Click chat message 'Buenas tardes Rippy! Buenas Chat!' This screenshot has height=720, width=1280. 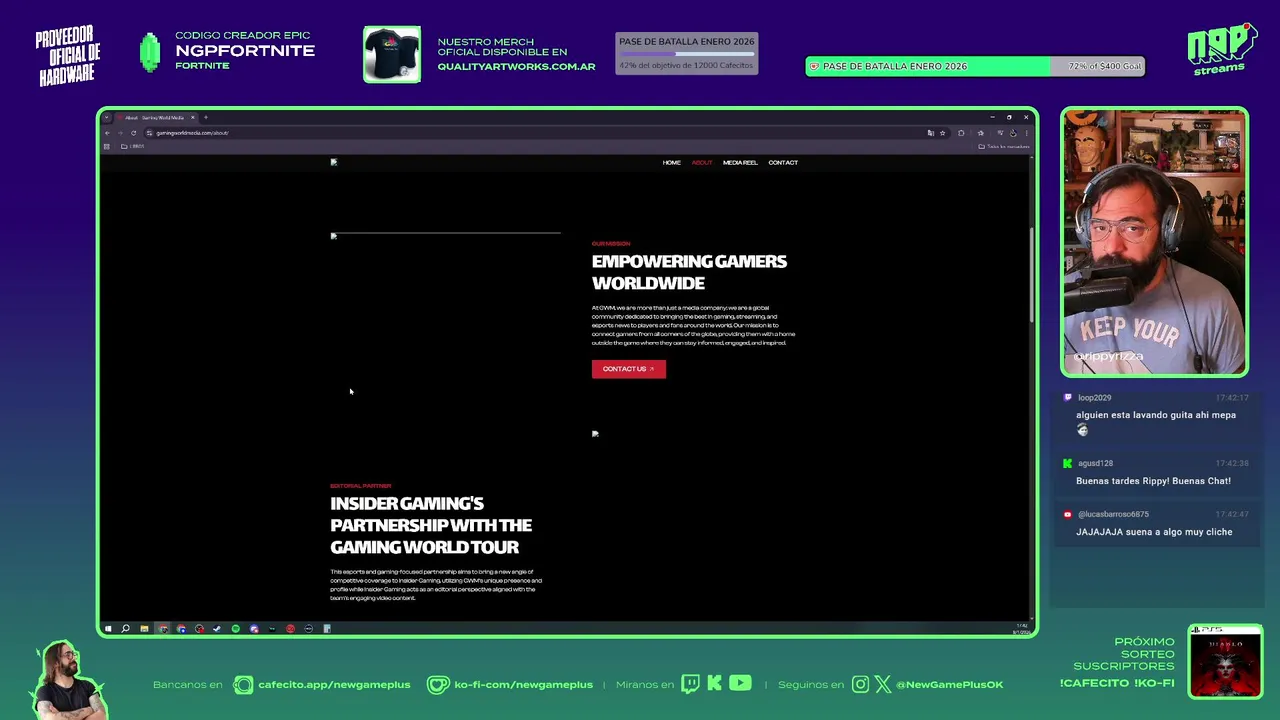tap(1153, 481)
